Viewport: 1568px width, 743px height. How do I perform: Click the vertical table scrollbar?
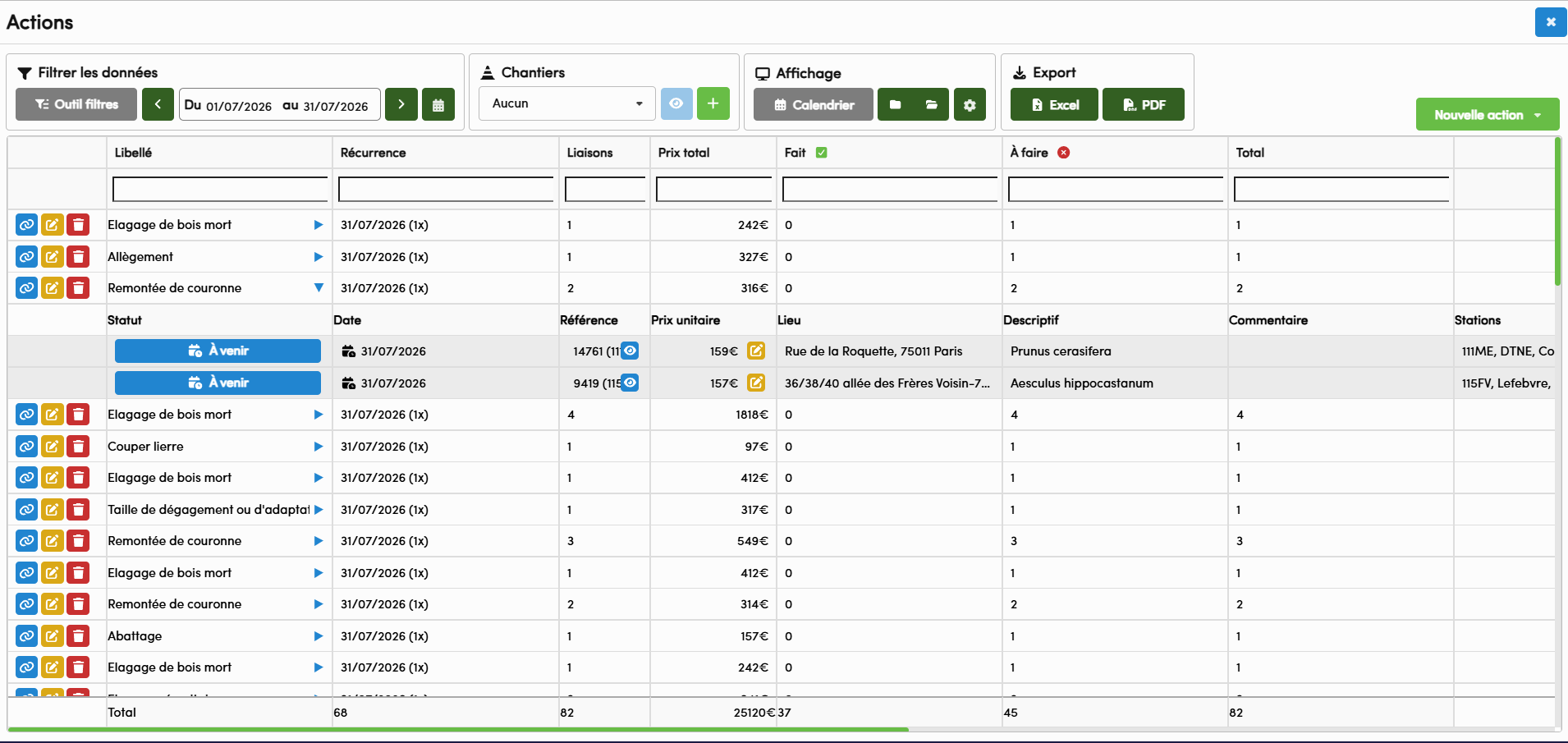click(1557, 212)
